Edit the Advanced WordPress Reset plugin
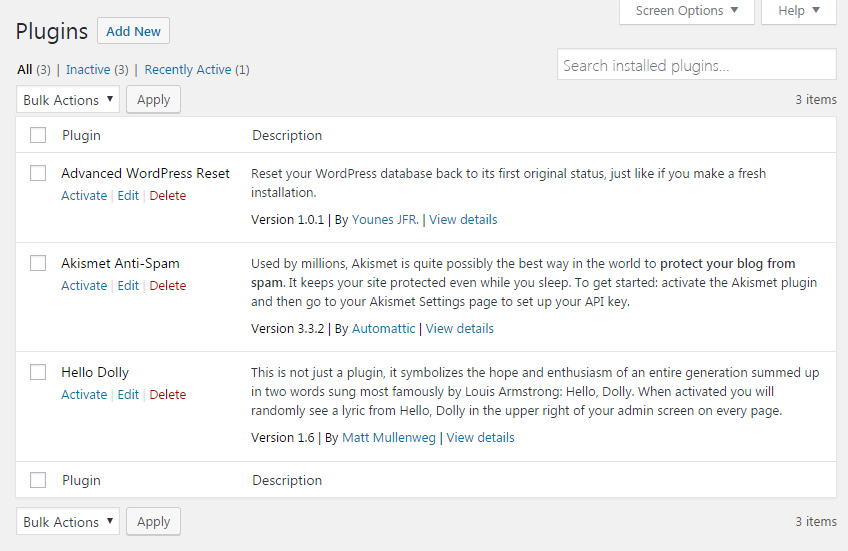This screenshot has width=848, height=551. tap(128, 196)
